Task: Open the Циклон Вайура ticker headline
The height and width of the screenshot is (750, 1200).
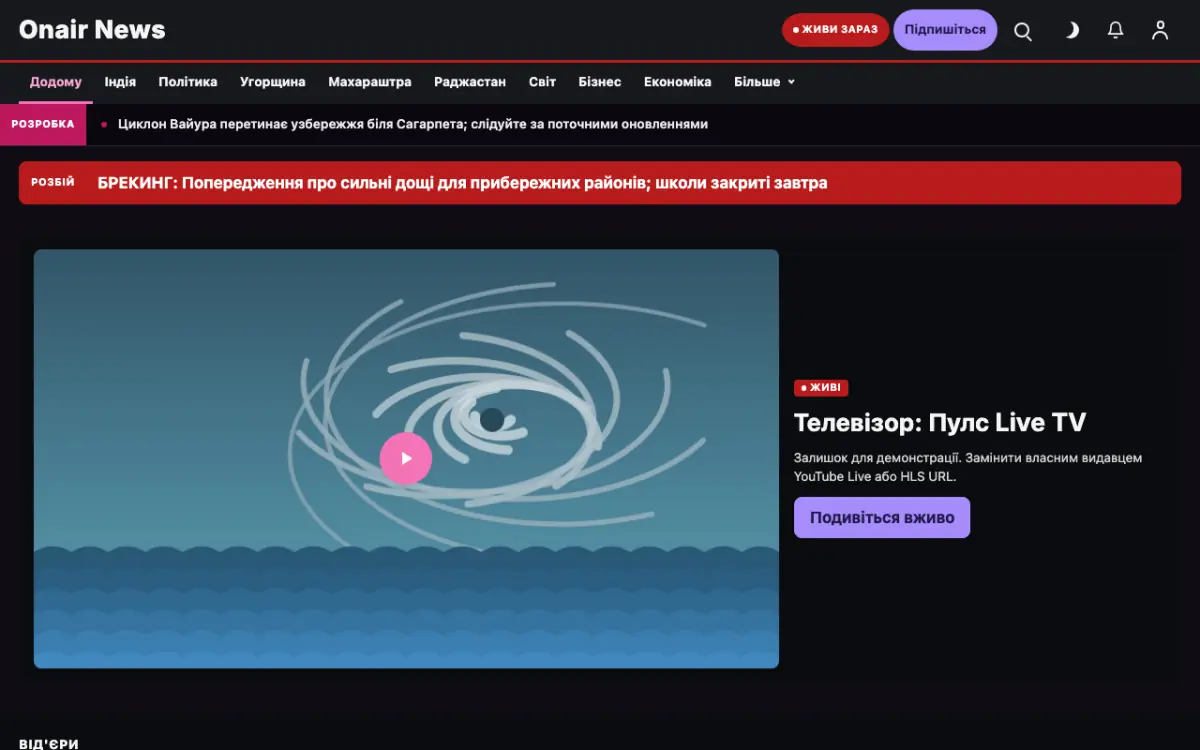Action: click(x=413, y=124)
